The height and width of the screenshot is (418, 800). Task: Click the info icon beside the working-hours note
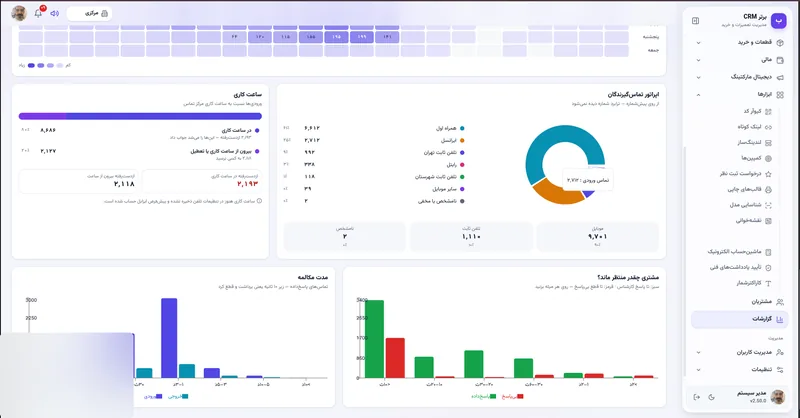(x=259, y=201)
